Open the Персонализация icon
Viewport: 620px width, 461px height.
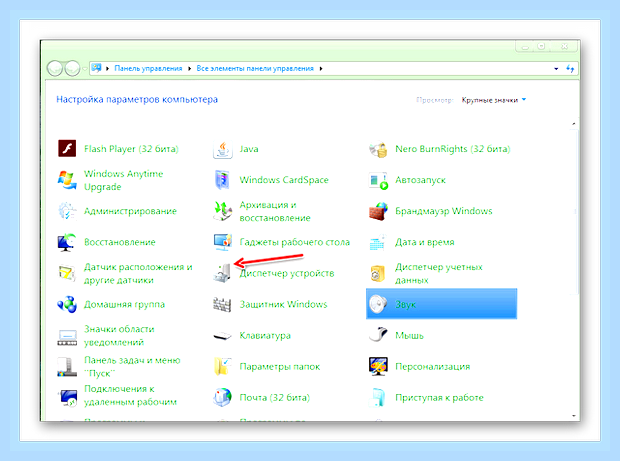coord(378,367)
